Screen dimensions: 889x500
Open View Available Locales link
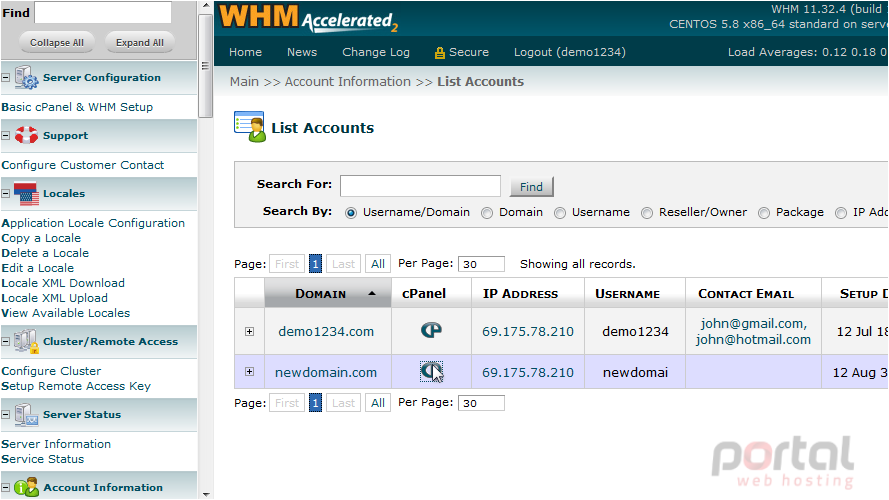pyautogui.click(x=66, y=313)
